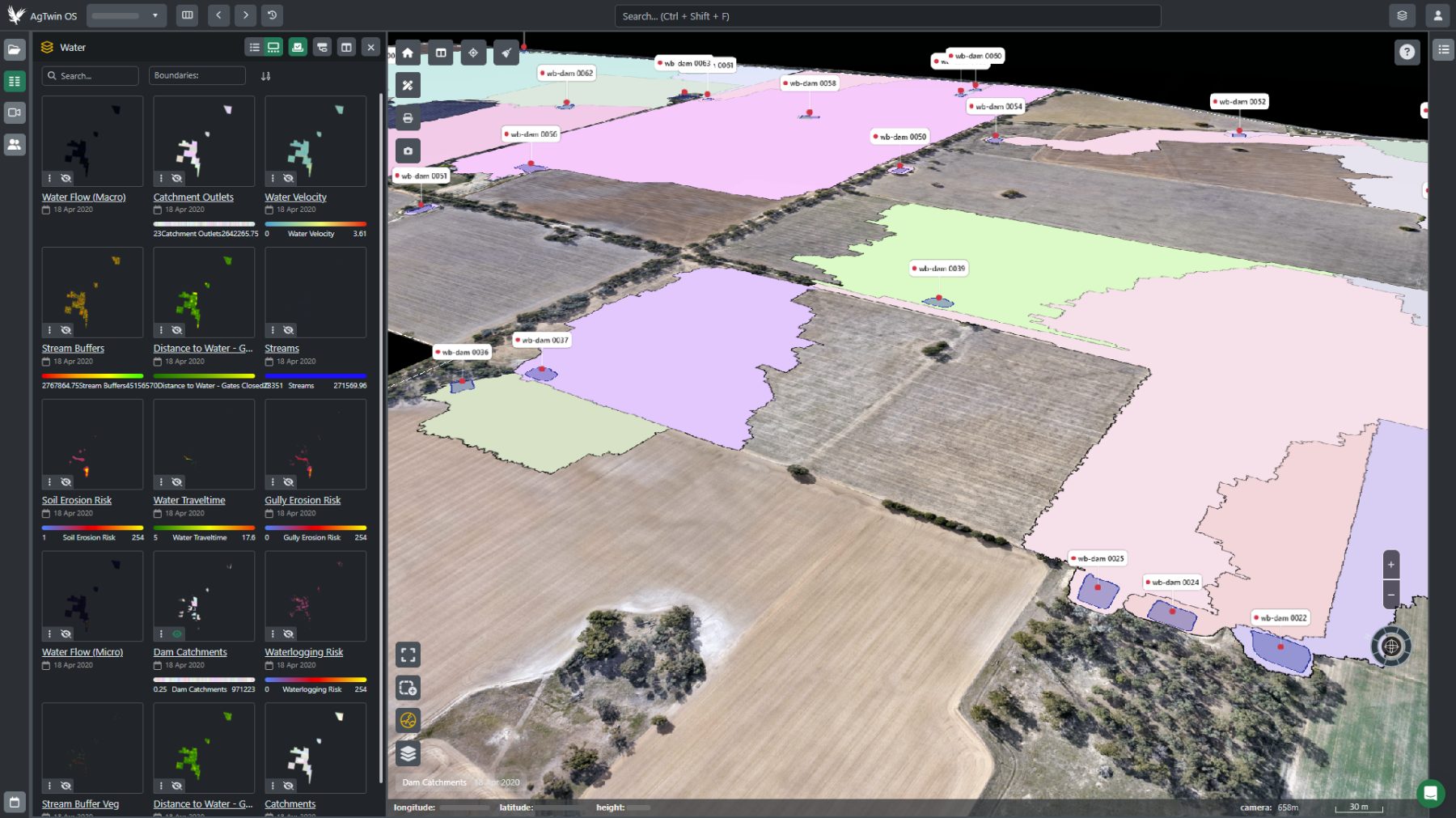Viewport: 1456px width, 818px height.
Task: Zoom in with the map plus button
Action: click(1391, 564)
